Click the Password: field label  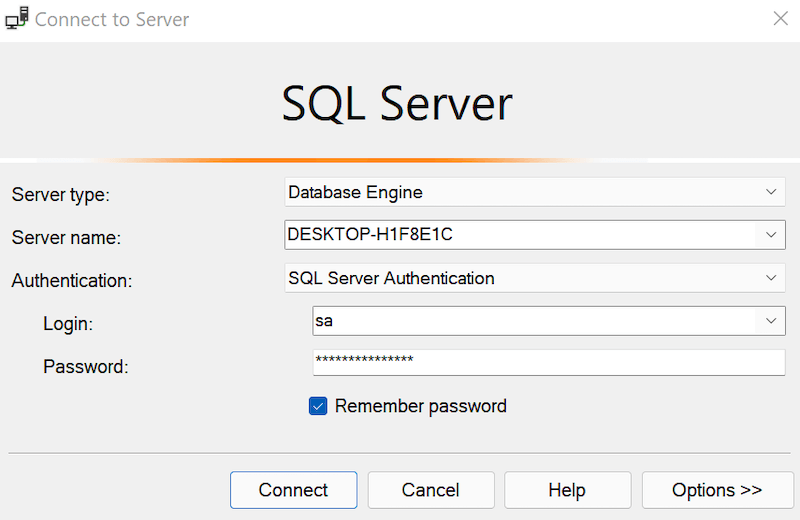[86, 366]
